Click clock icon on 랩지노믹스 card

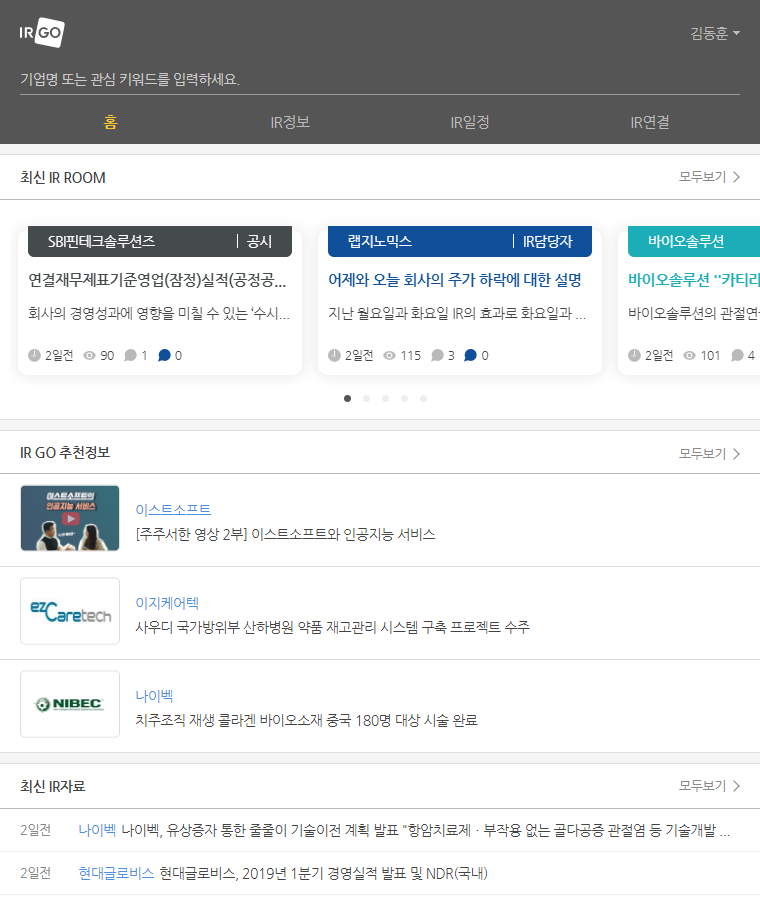point(334,356)
